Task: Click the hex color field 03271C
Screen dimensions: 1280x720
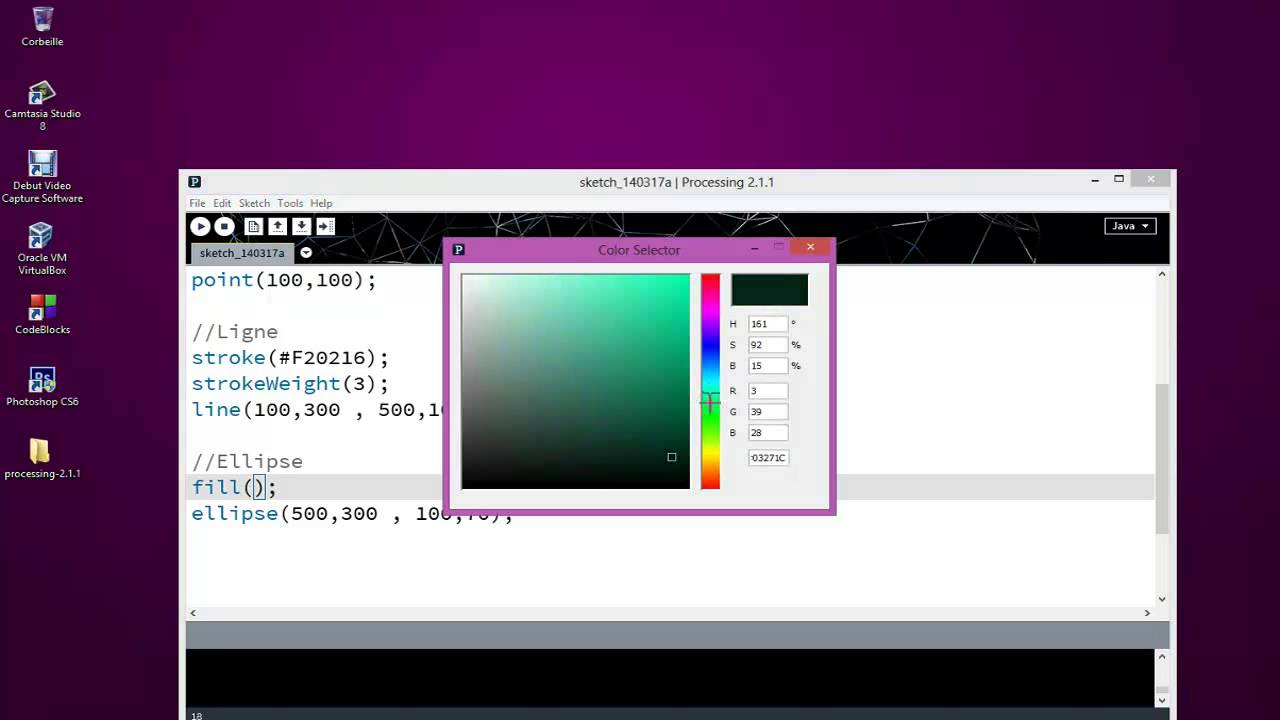Action: pos(768,458)
